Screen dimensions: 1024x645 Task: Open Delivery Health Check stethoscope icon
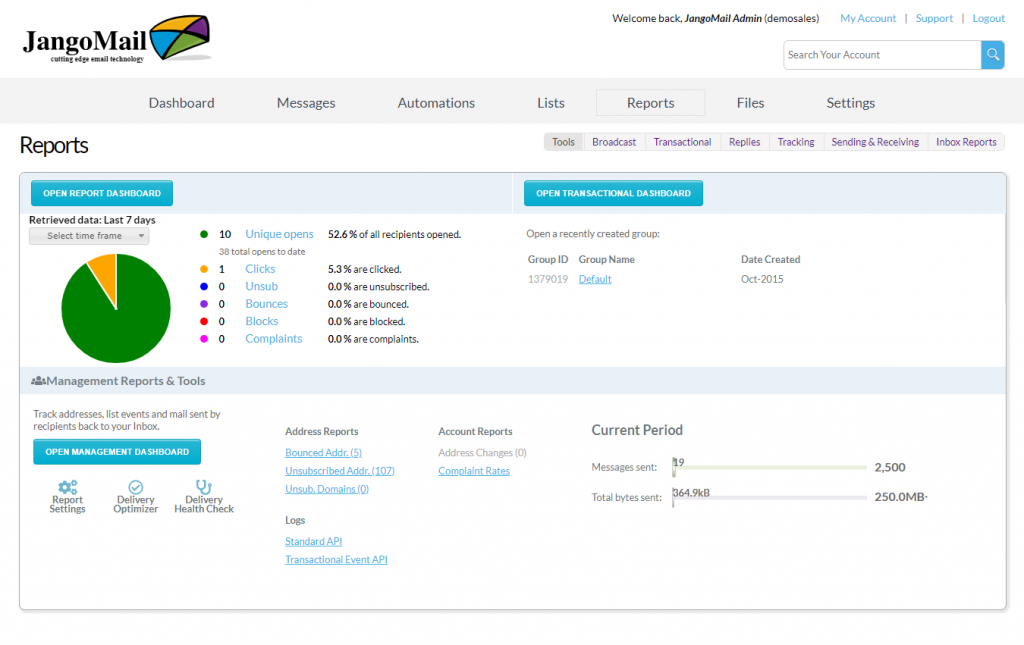coord(204,487)
